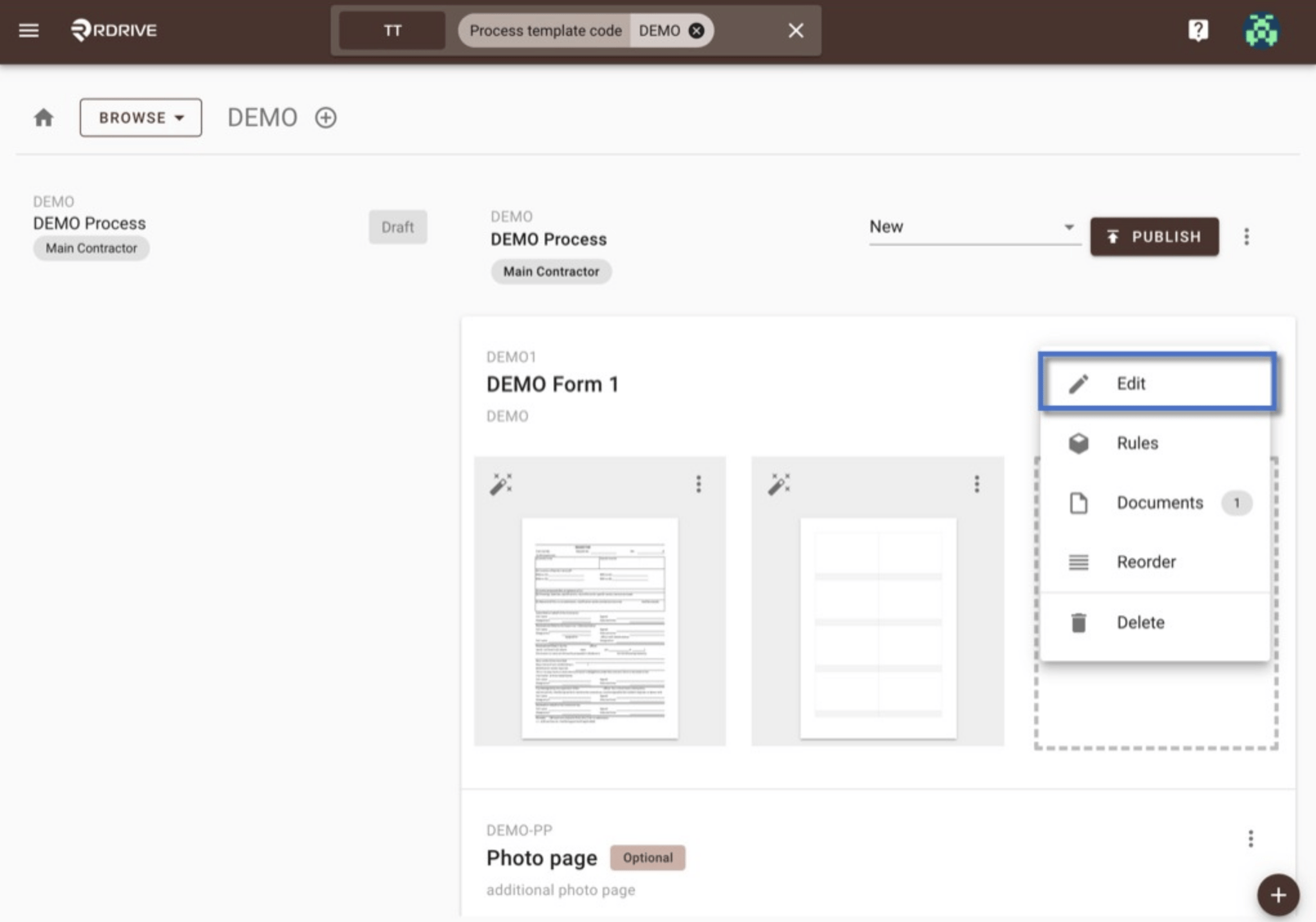Select DEMO Process in left list
The width and height of the screenshot is (1316, 922).
point(89,223)
